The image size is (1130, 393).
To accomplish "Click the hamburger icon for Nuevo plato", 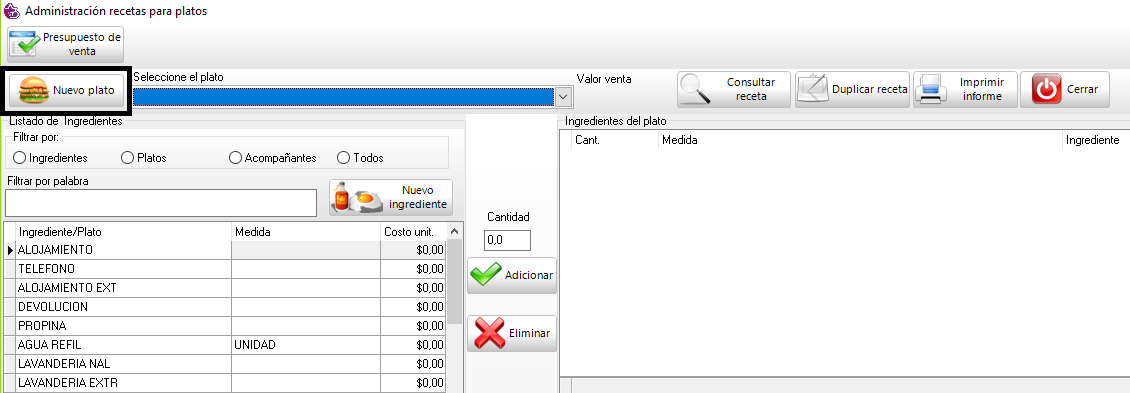I will (32, 91).
